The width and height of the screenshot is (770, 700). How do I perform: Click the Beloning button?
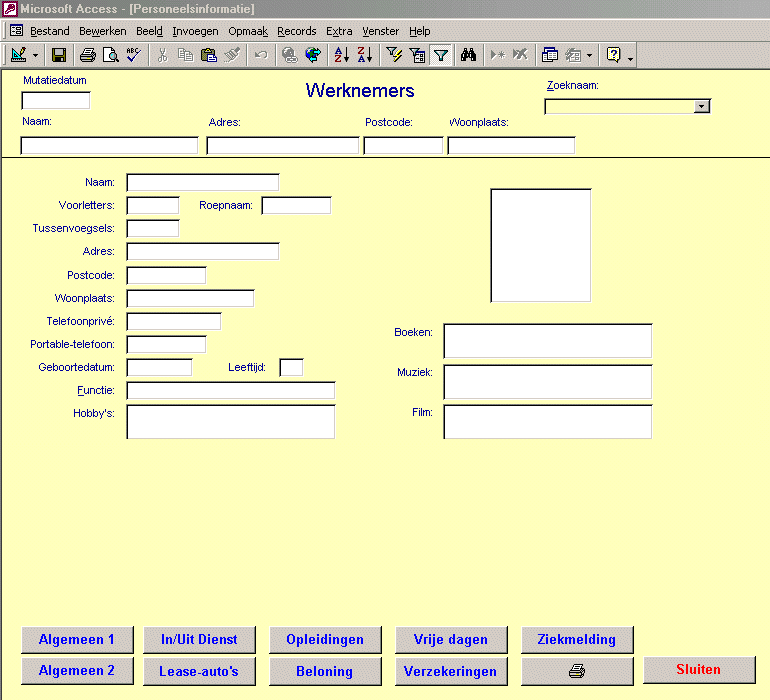325,671
